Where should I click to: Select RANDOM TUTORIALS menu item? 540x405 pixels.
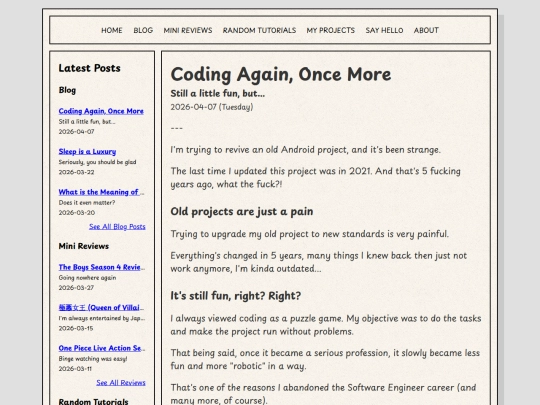point(259,30)
